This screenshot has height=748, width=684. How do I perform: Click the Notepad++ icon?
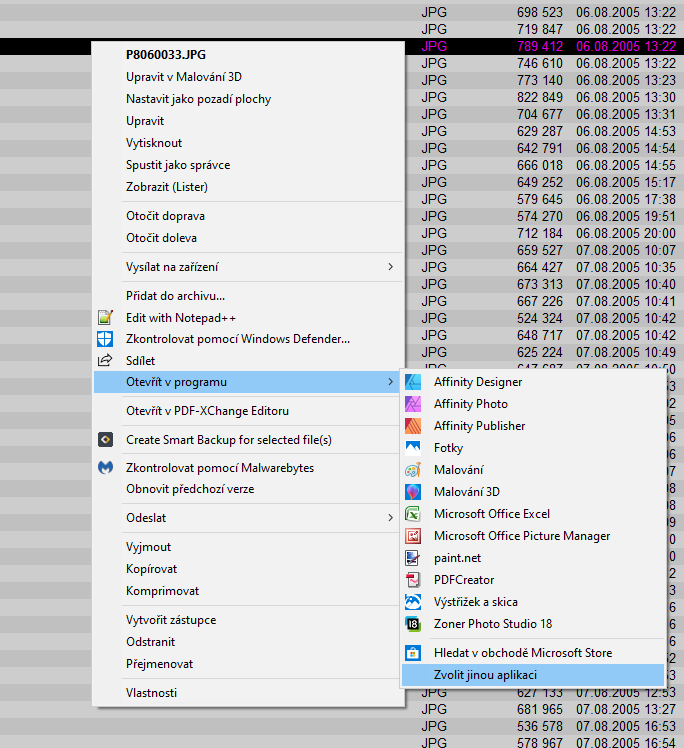click(105, 317)
